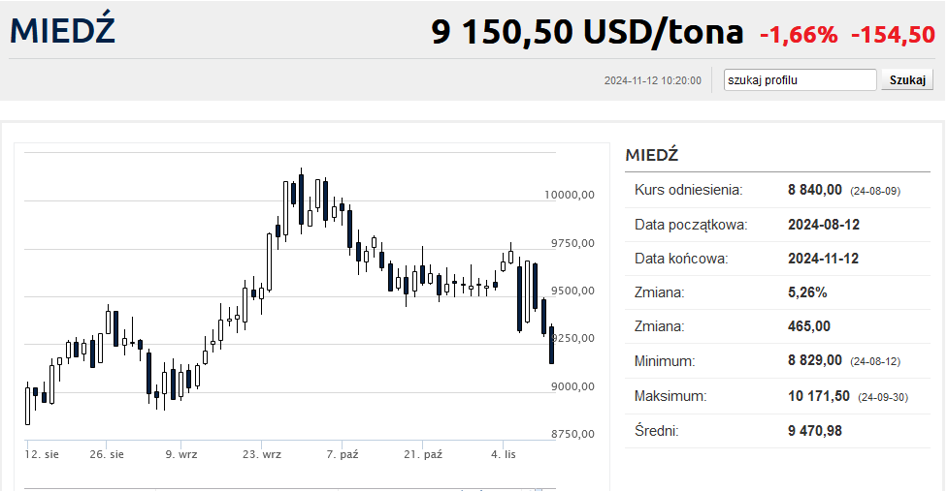Screen dimensions: 948x491
Task: Click the '23. wrz' date axis label
Action: pos(263,454)
